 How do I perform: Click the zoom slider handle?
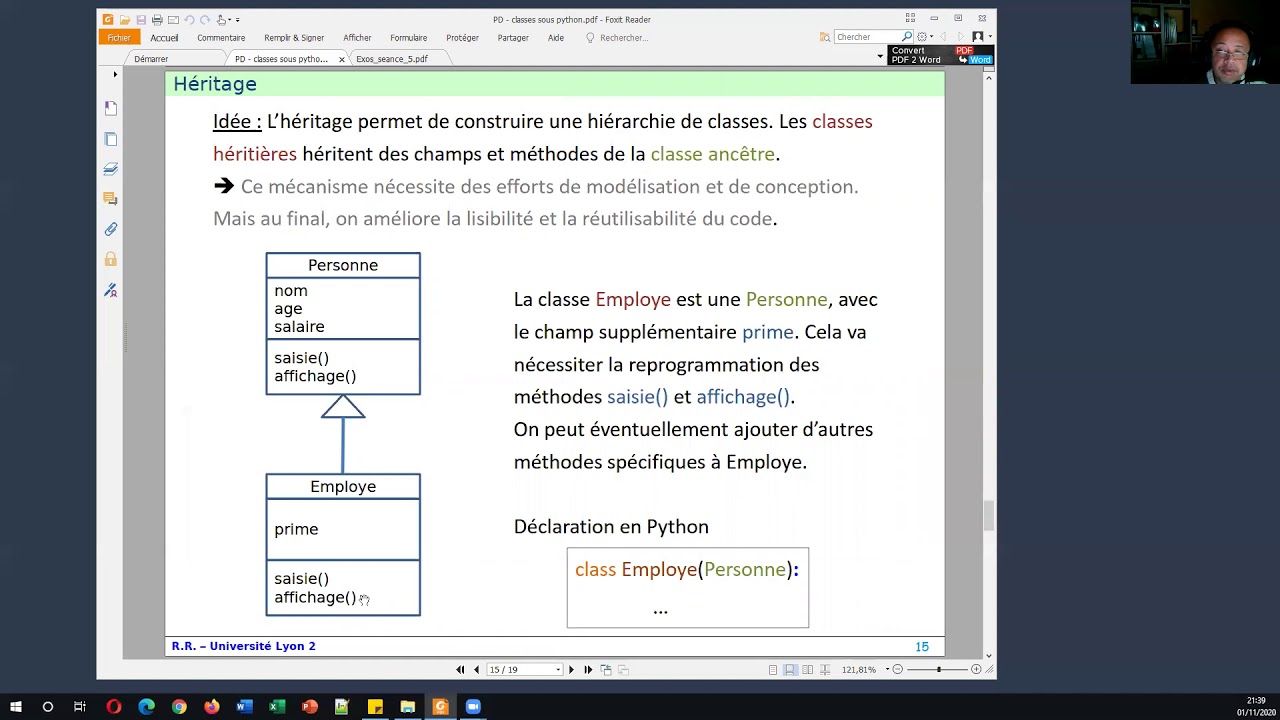[939, 670]
